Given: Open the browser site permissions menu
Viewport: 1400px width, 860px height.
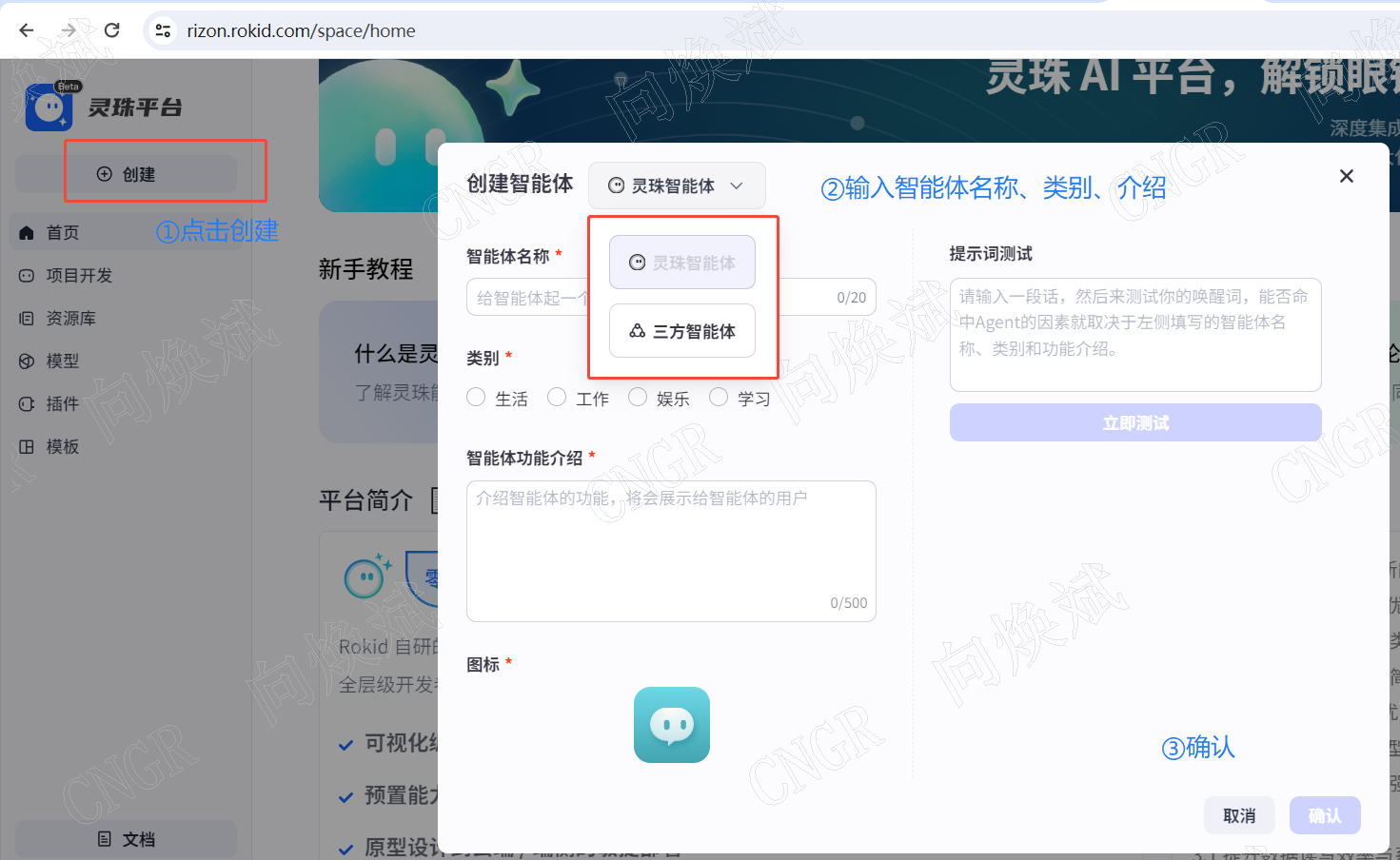Looking at the screenshot, I should click(163, 29).
